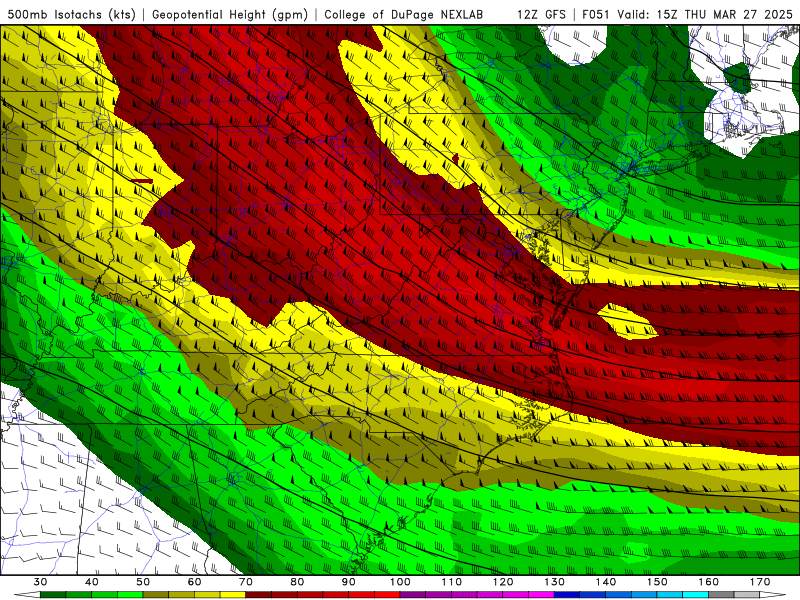Click the legend value "50"
800x600 pixels.
coord(143,582)
